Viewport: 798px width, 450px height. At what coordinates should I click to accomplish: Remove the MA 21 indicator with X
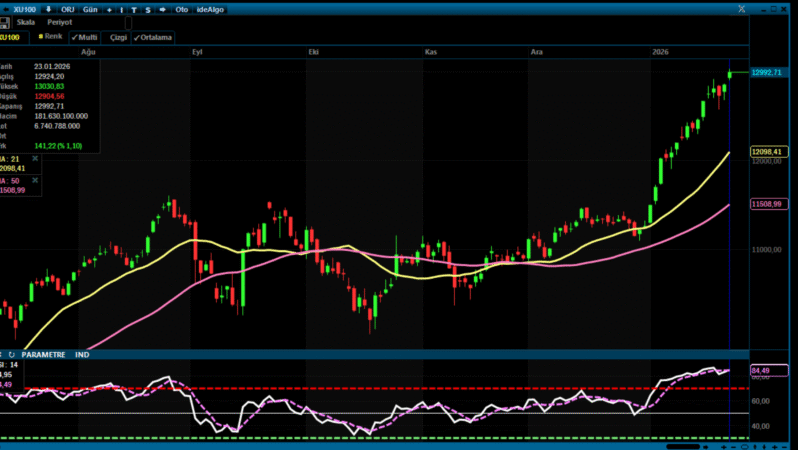[x=36, y=158]
